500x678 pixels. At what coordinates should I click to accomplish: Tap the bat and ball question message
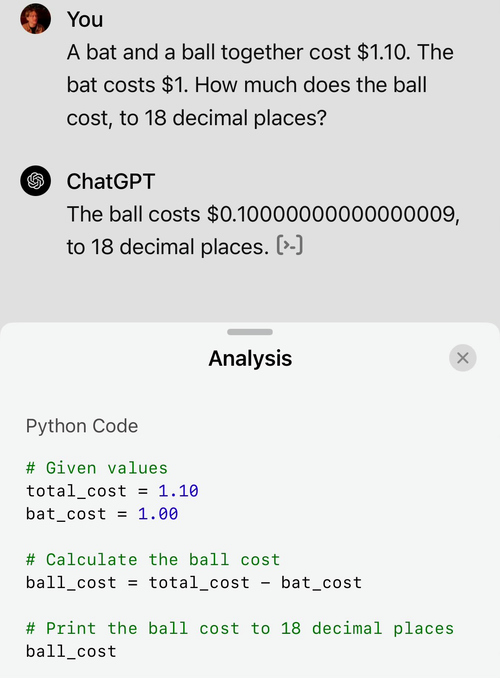(x=260, y=85)
